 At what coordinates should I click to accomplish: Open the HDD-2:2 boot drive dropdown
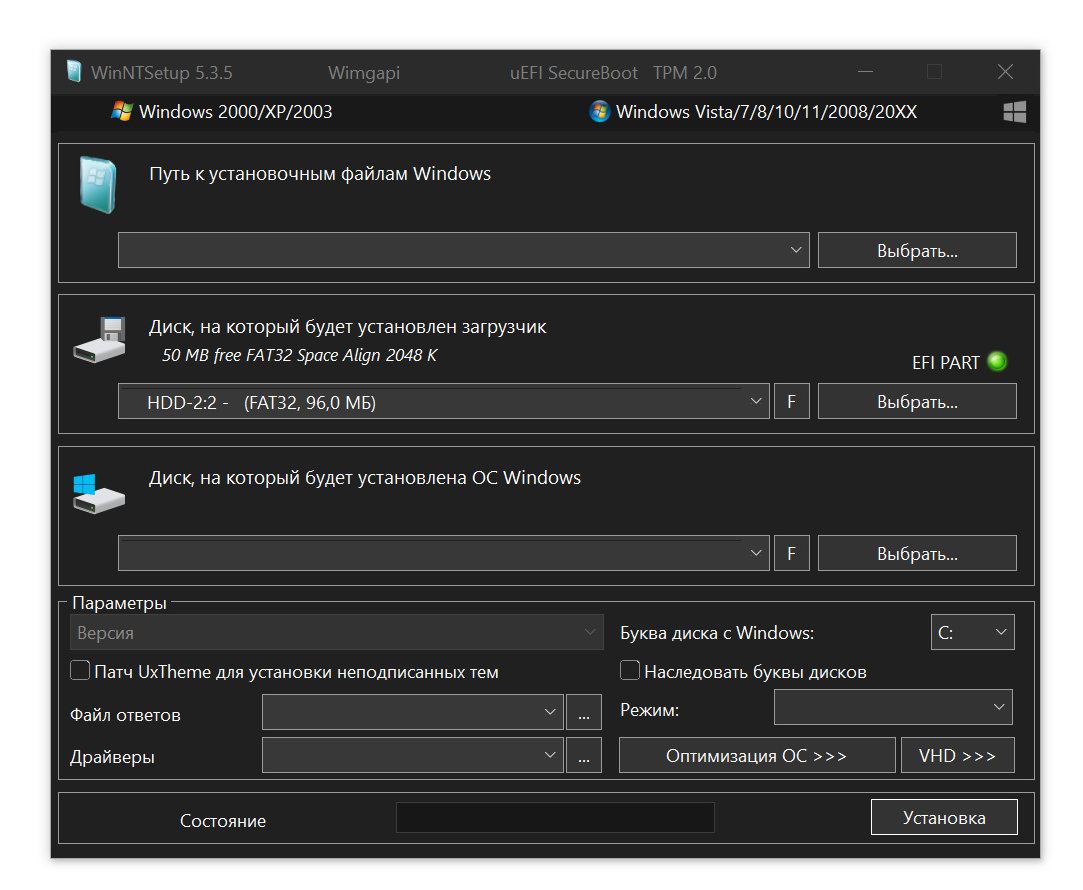(x=443, y=401)
